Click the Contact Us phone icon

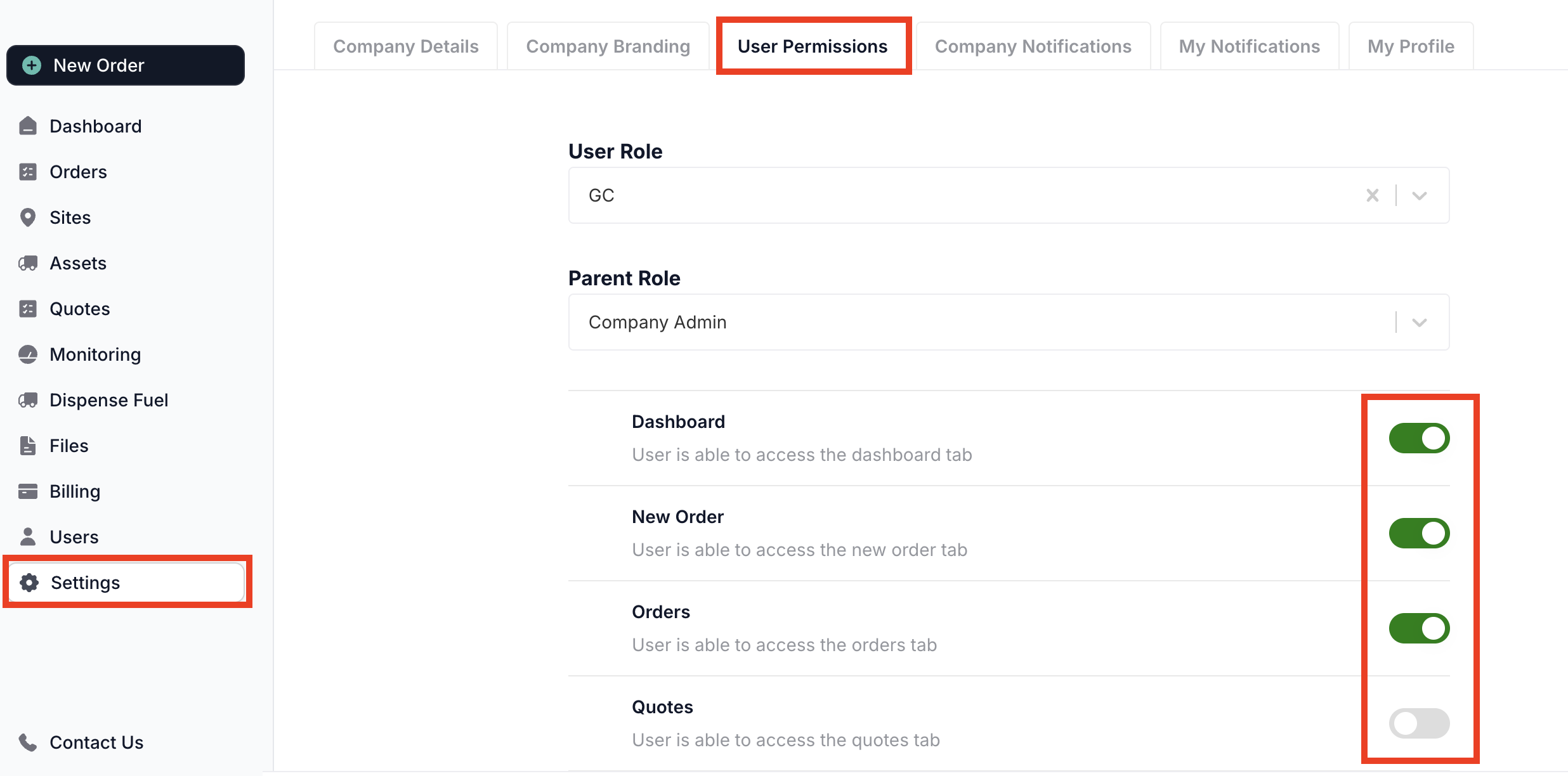(28, 742)
